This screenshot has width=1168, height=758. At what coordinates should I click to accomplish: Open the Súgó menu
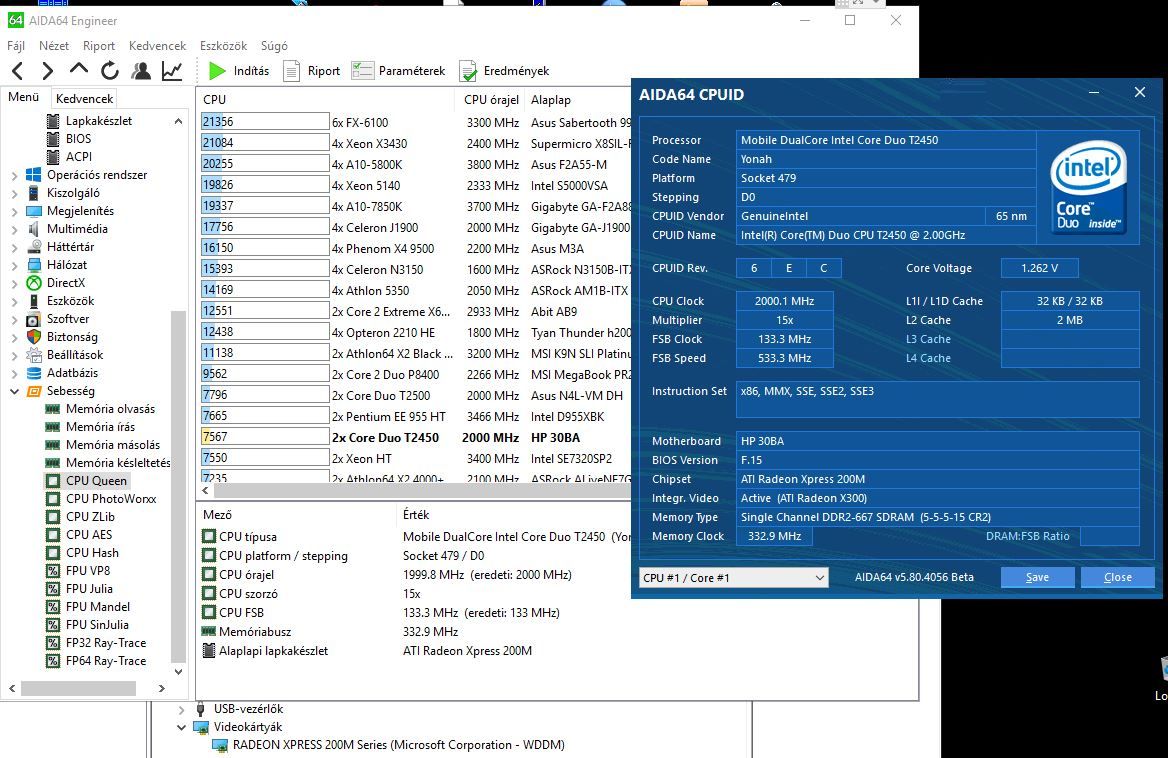[274, 46]
